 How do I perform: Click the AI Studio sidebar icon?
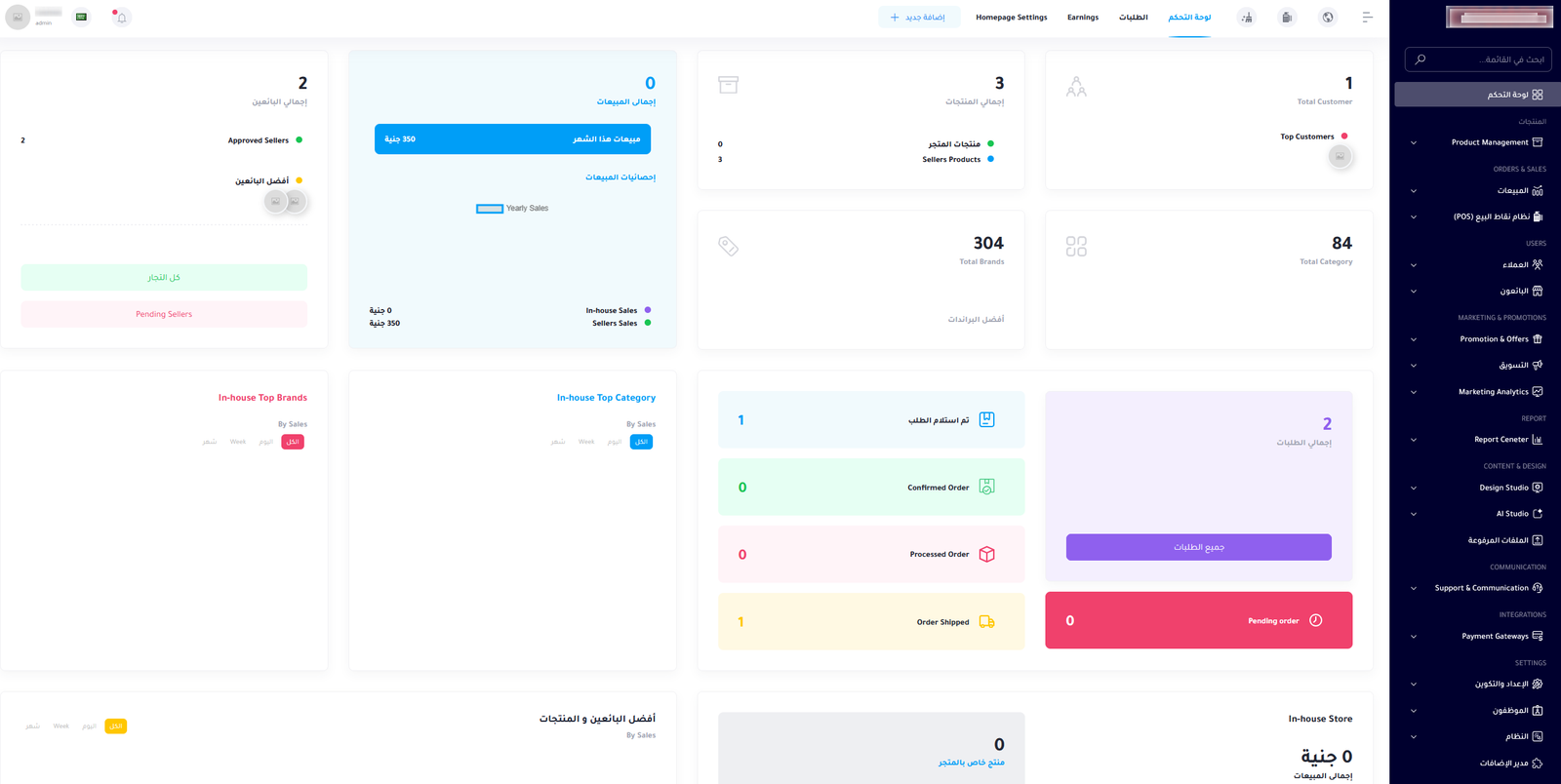pyautogui.click(x=1538, y=514)
